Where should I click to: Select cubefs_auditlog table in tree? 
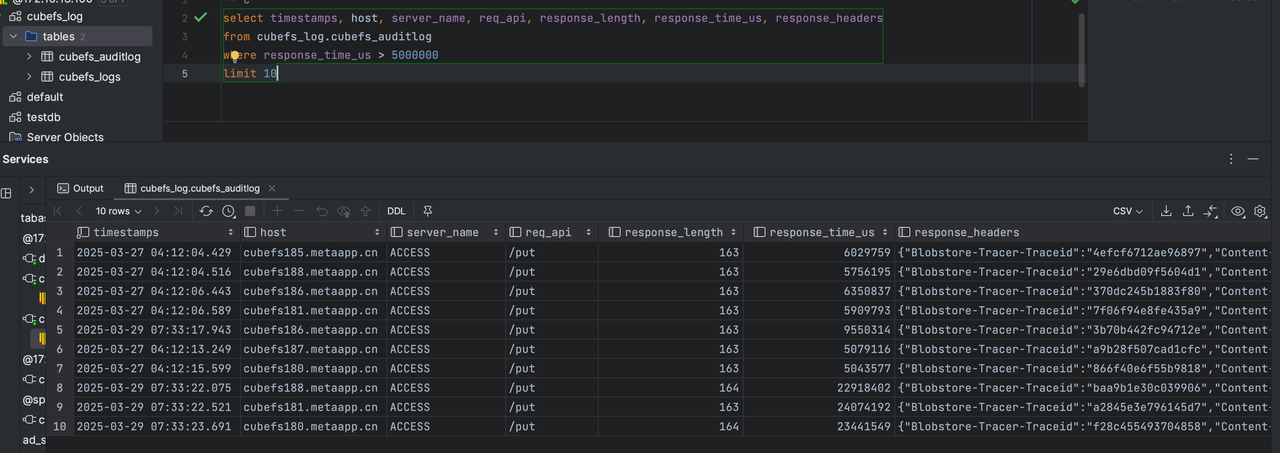point(99,57)
